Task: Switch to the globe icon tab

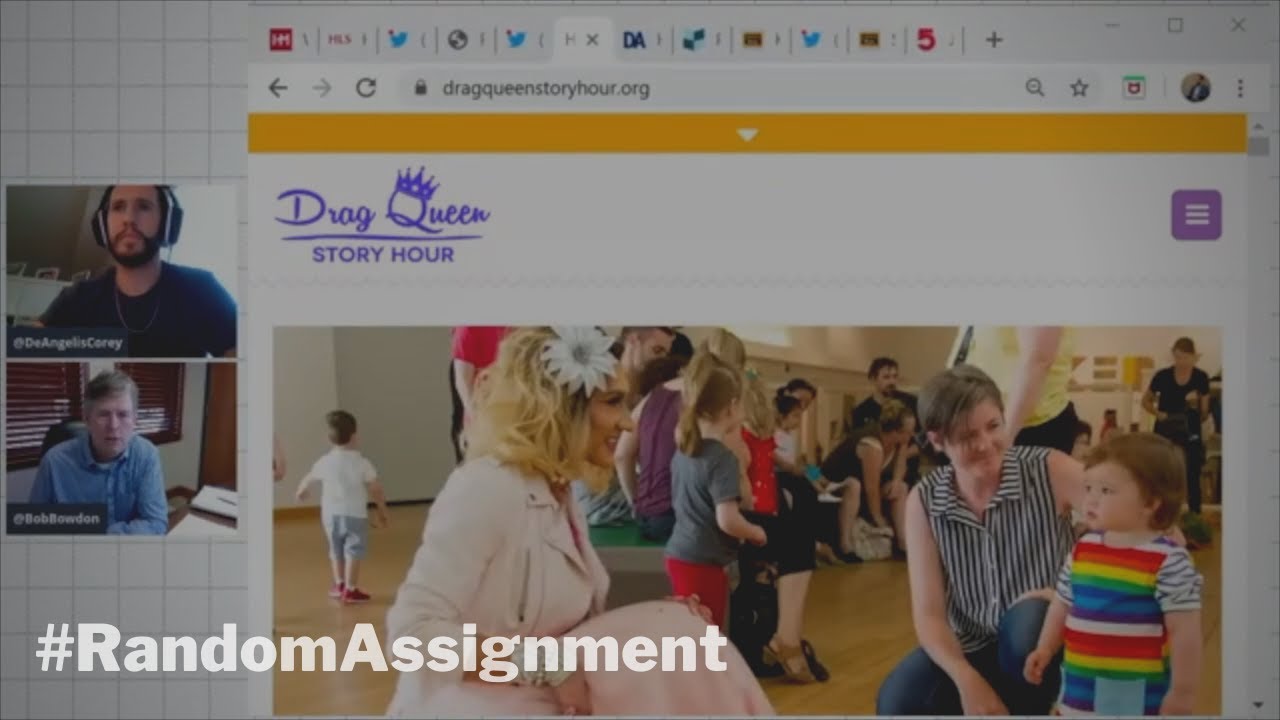Action: coord(457,40)
